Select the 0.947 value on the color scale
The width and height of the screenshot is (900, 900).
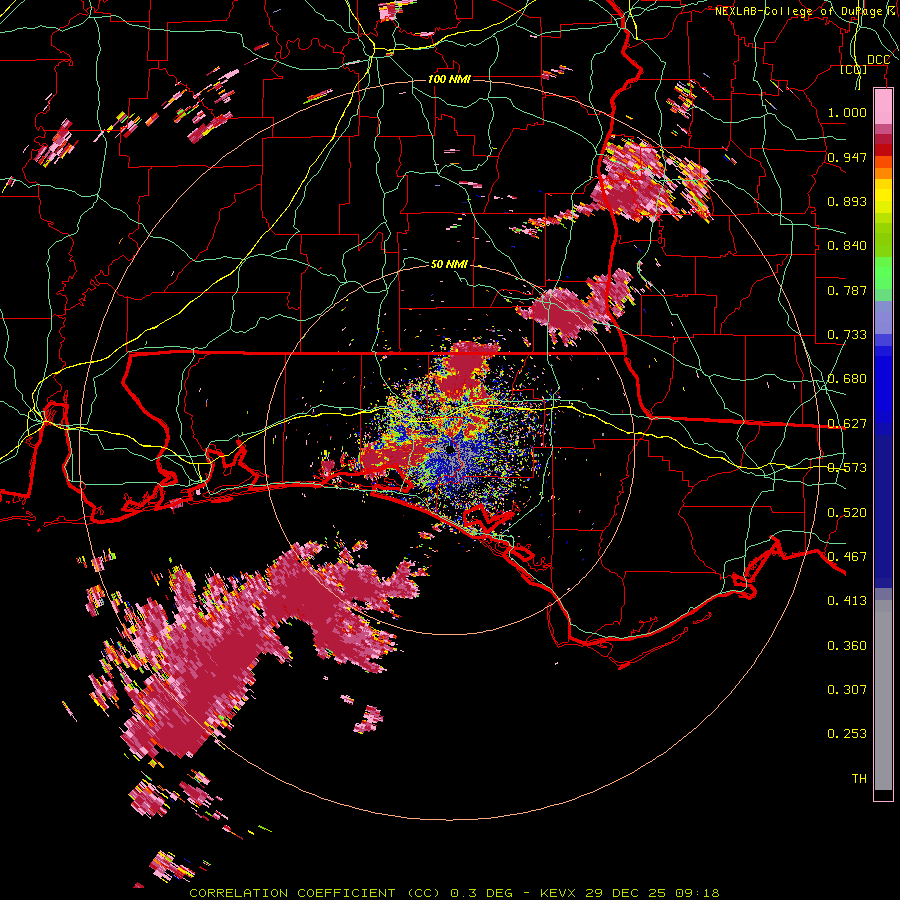tap(847, 157)
